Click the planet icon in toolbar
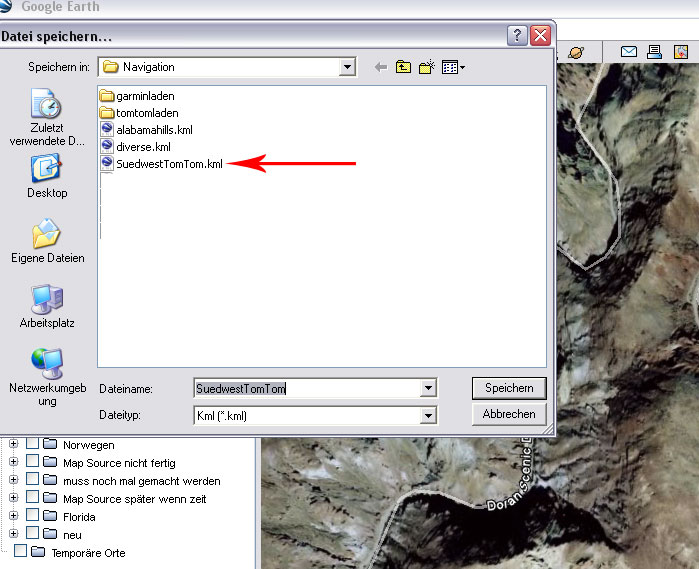The image size is (699, 569). coord(577,52)
